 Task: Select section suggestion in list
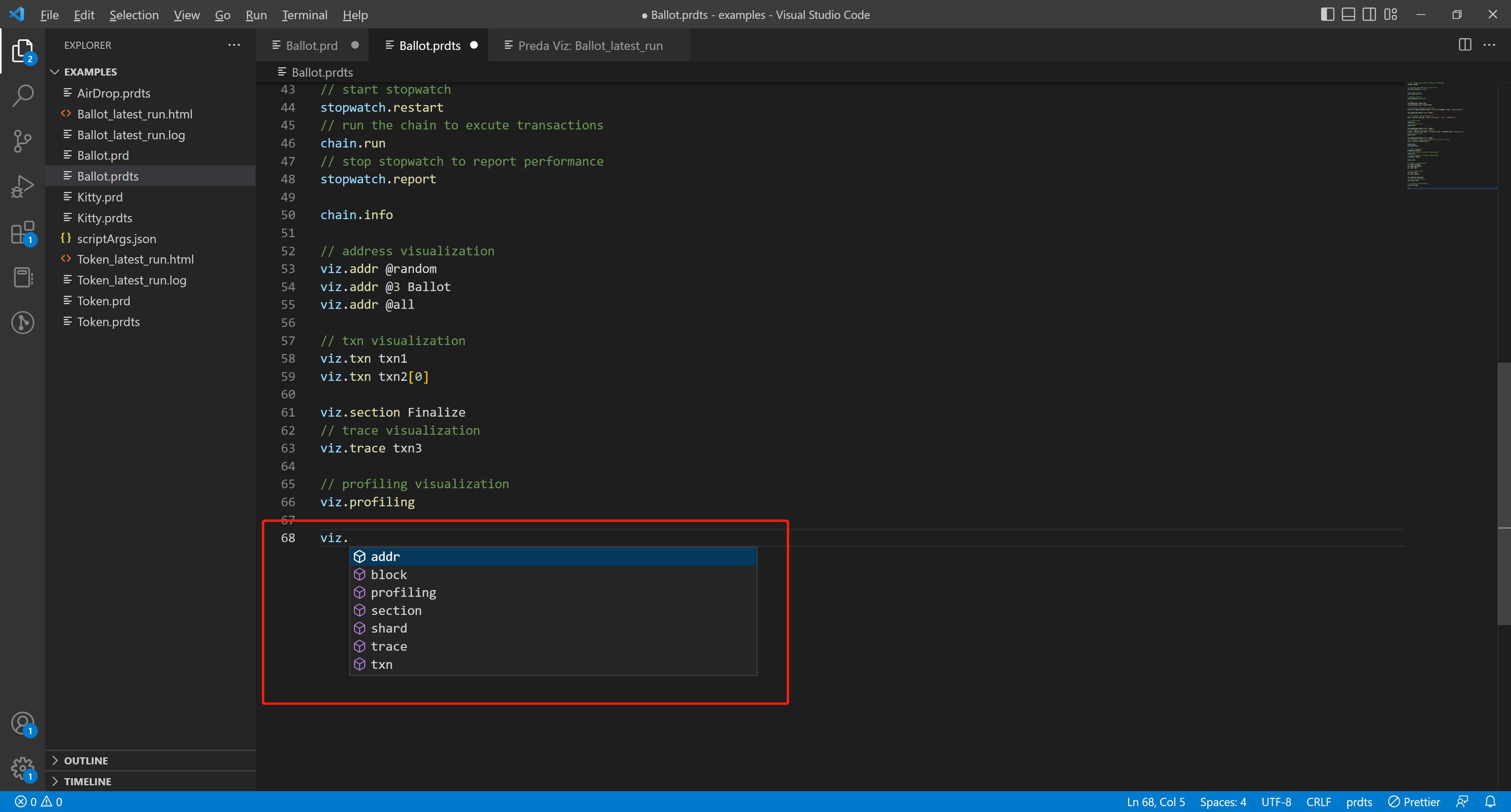pyautogui.click(x=553, y=610)
